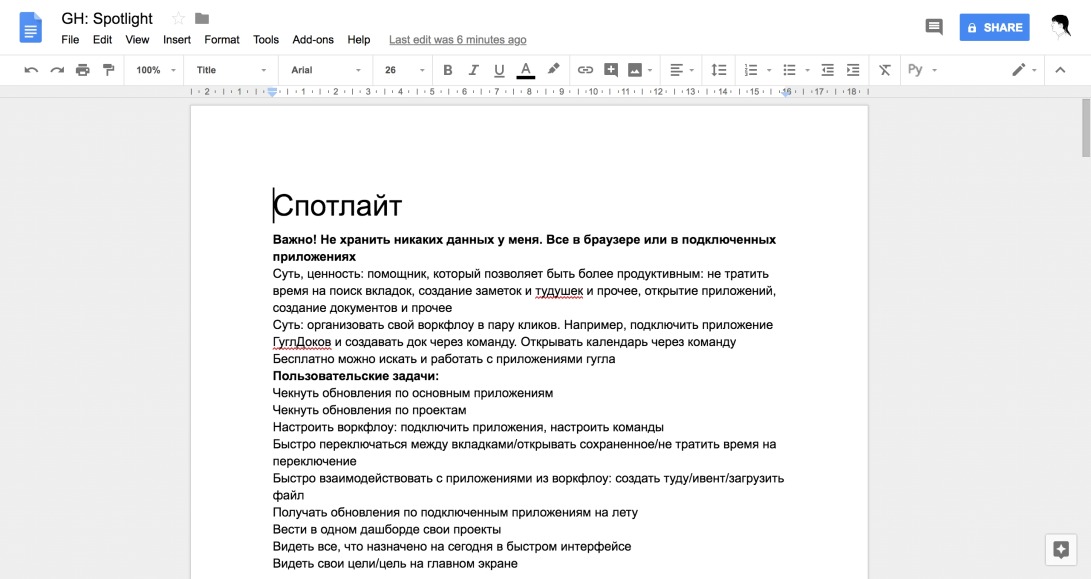This screenshot has width=1091, height=579.
Task: Expand the alignment options arrow
Action: pyautogui.click(x=692, y=70)
